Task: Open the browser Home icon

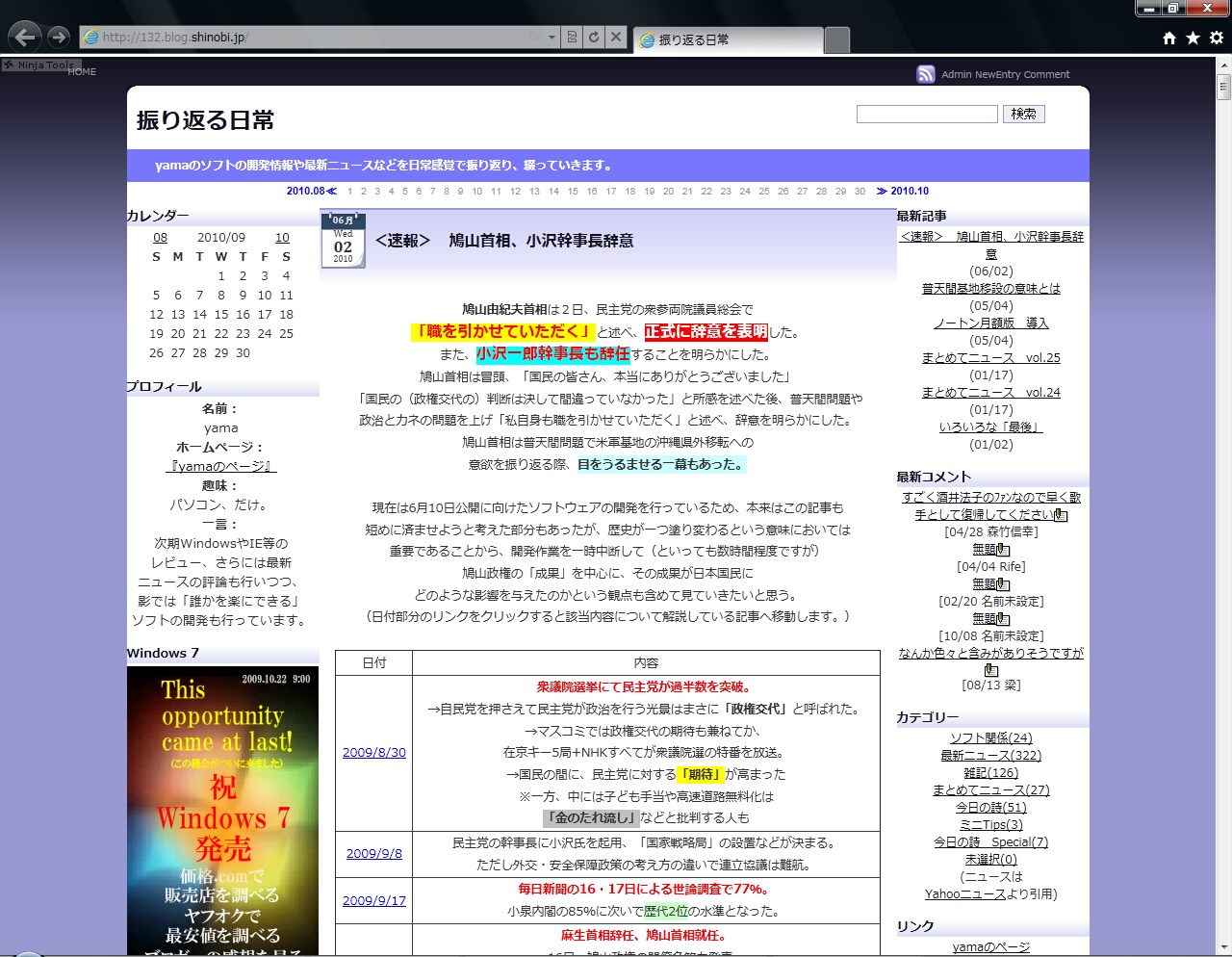Action: click(x=1169, y=38)
